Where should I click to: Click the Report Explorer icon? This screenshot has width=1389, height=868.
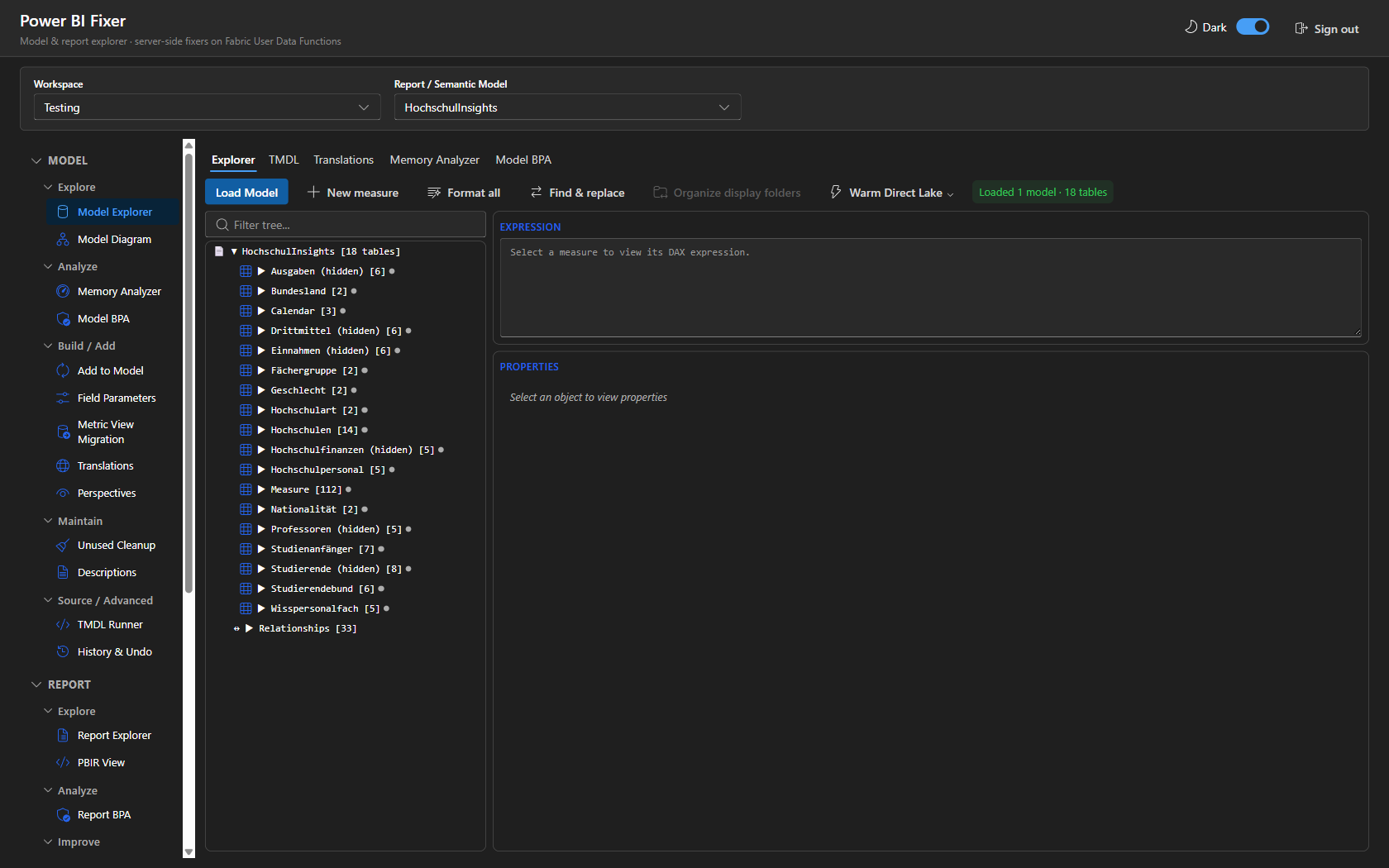63,735
